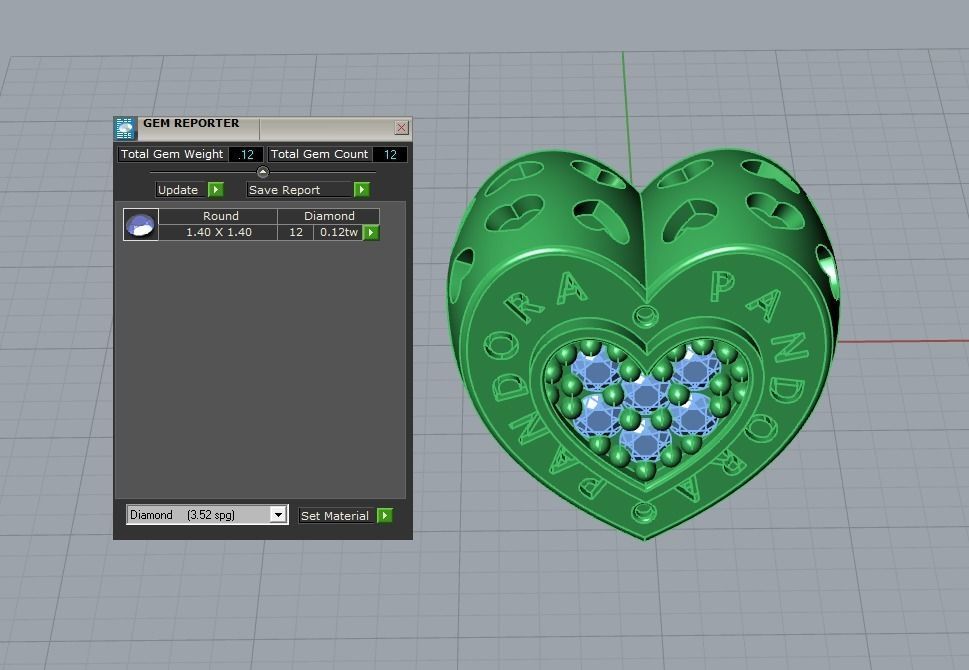969x670 pixels.
Task: Close the Gem Reporter panel
Action: click(401, 127)
